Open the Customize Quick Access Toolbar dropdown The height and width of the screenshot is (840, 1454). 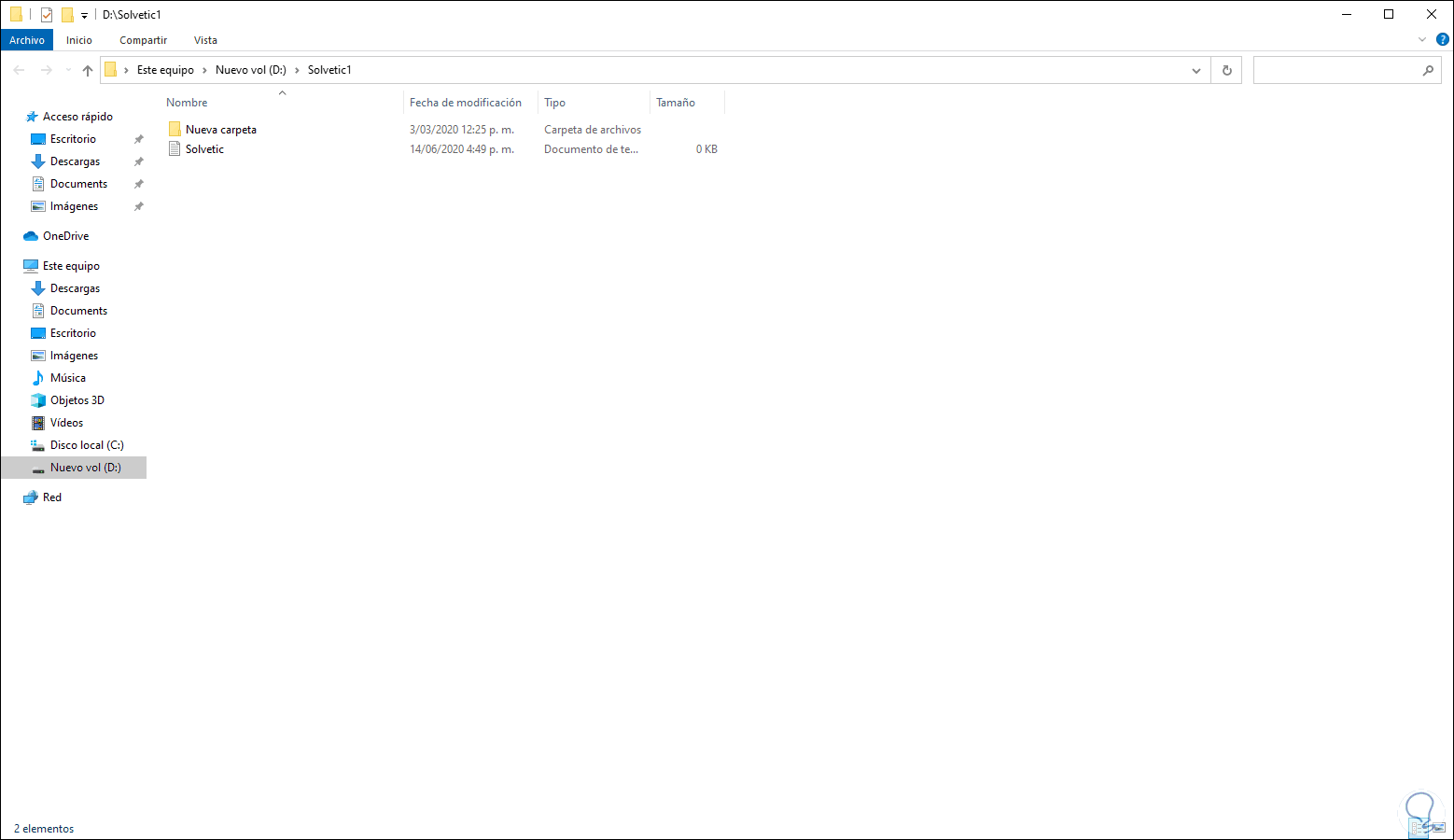(x=84, y=14)
